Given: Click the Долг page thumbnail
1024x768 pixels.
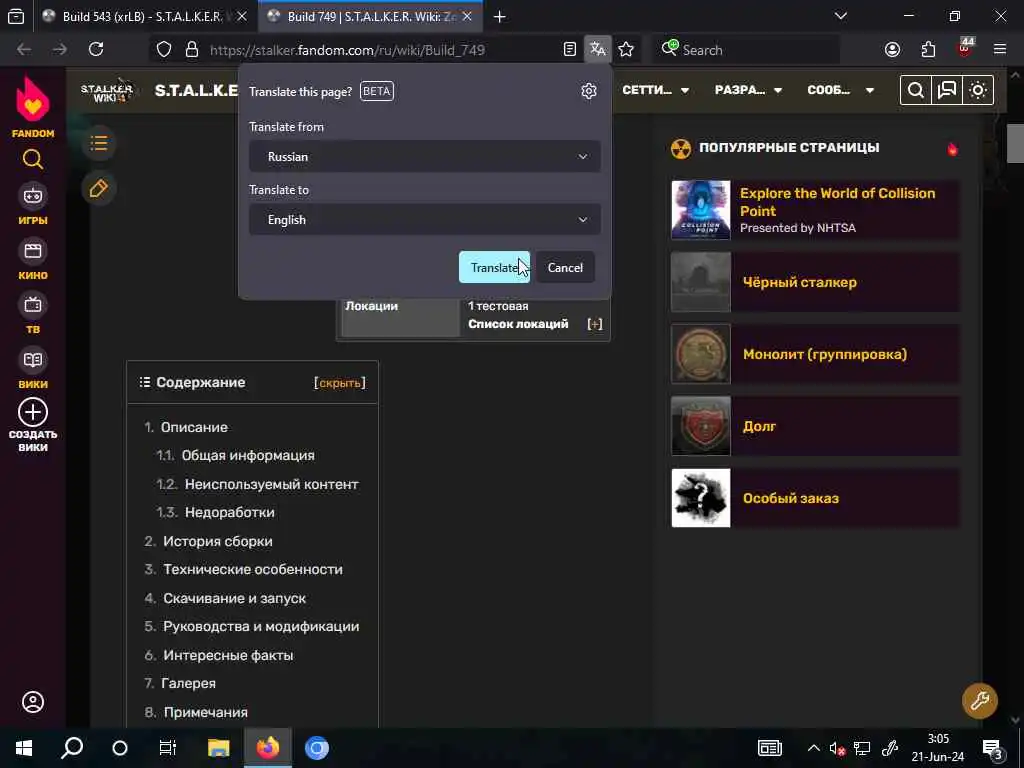Looking at the screenshot, I should pyautogui.click(x=701, y=426).
